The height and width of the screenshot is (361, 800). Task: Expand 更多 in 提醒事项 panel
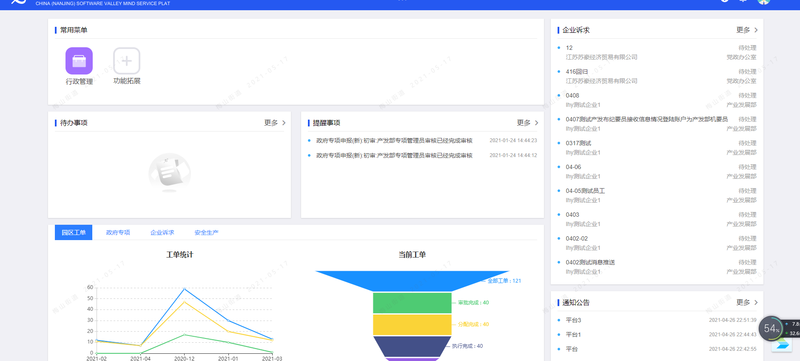coord(528,123)
